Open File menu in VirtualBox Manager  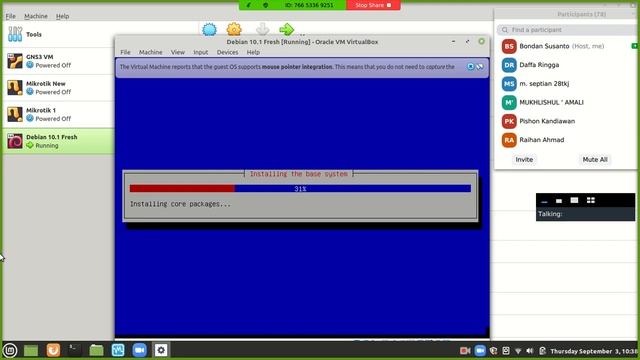11,16
